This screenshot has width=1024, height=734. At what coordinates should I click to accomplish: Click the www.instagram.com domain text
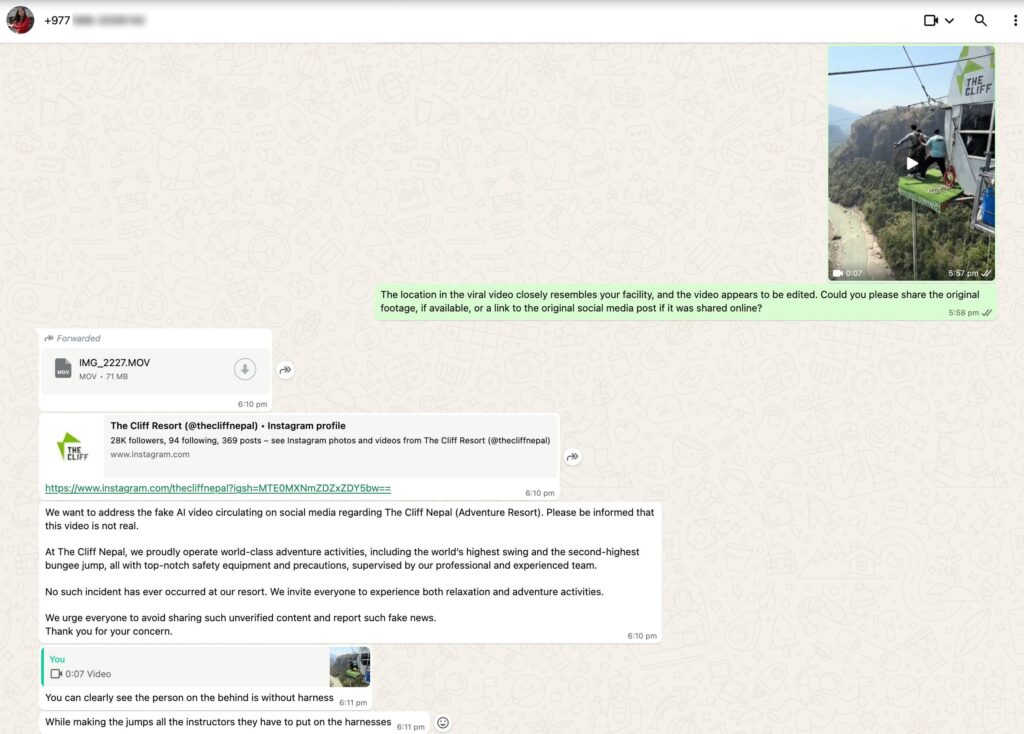click(150, 455)
